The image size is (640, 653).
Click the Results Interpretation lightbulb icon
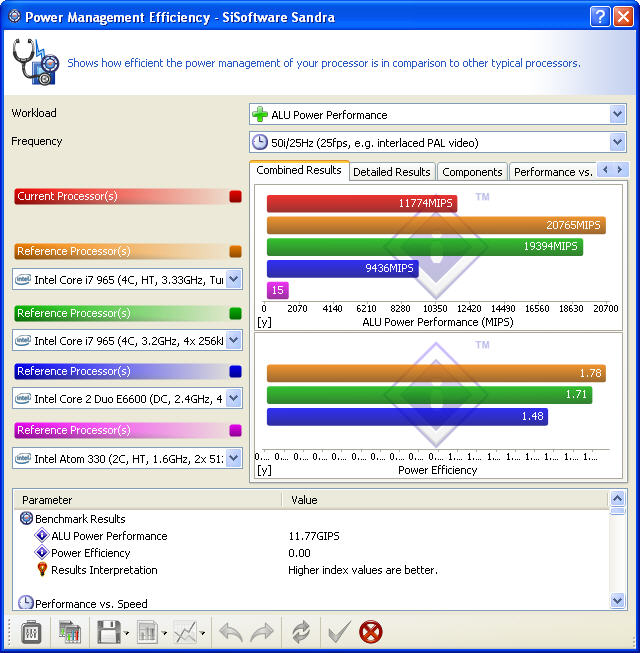42,569
